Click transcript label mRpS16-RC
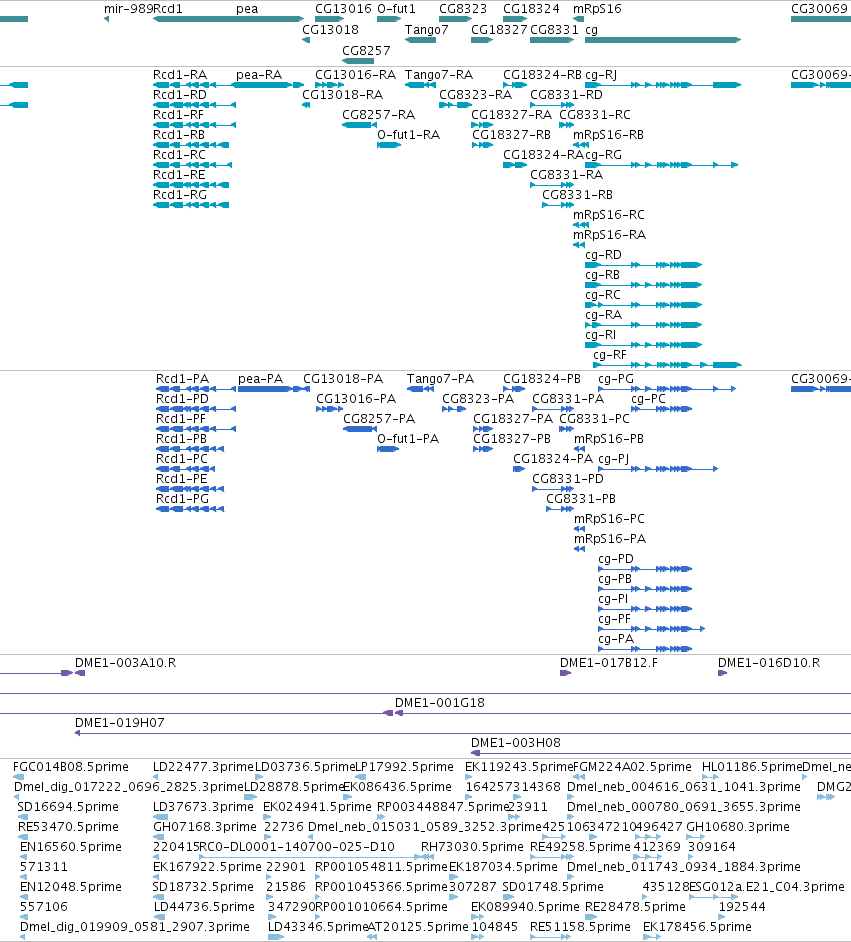 pyautogui.click(x=609, y=215)
